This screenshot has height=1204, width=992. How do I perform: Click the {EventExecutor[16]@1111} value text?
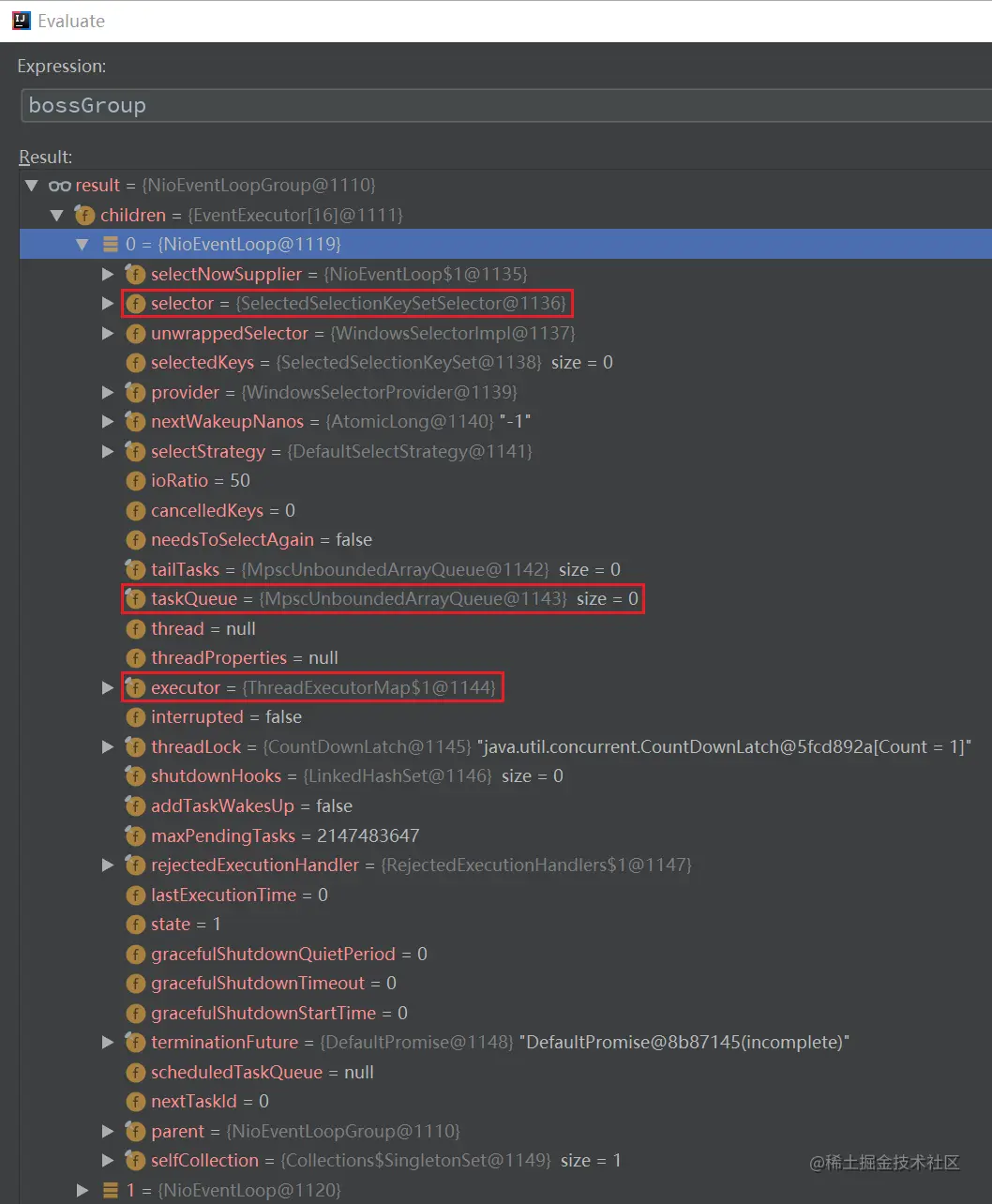[x=295, y=216]
